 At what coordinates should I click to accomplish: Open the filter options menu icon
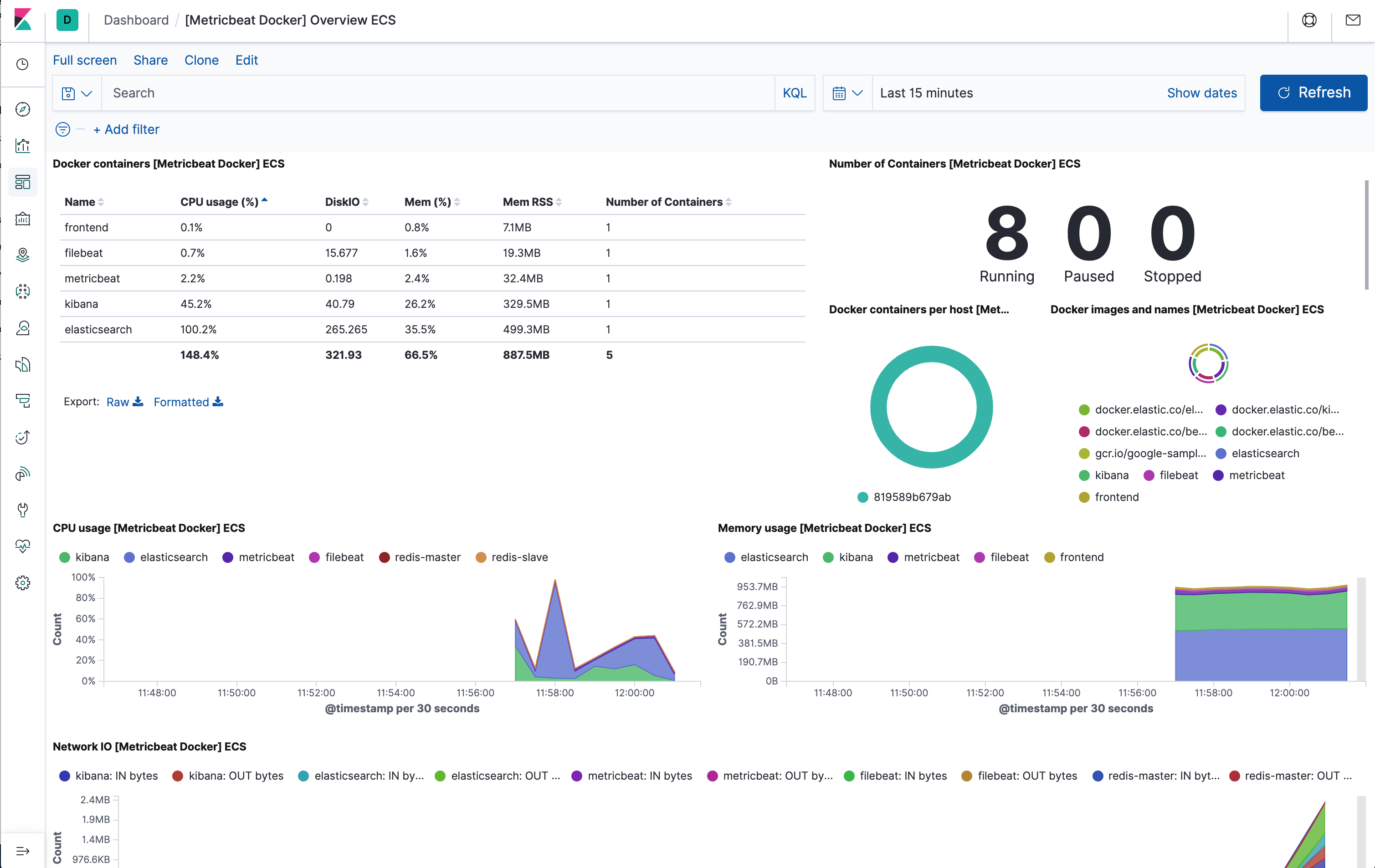[x=63, y=129]
